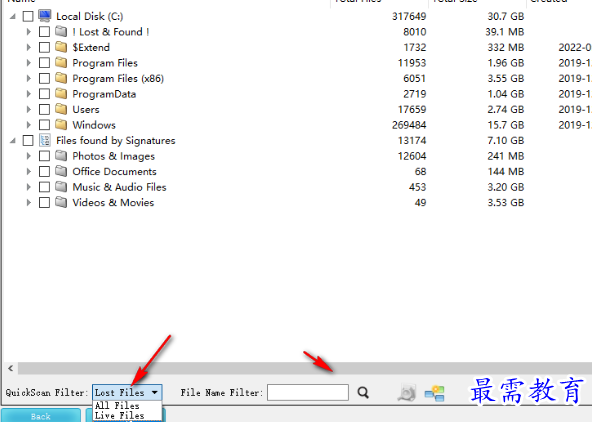Click the 30.7 GB total size value
This screenshot has height=422, width=592.
pyautogui.click(x=506, y=16)
